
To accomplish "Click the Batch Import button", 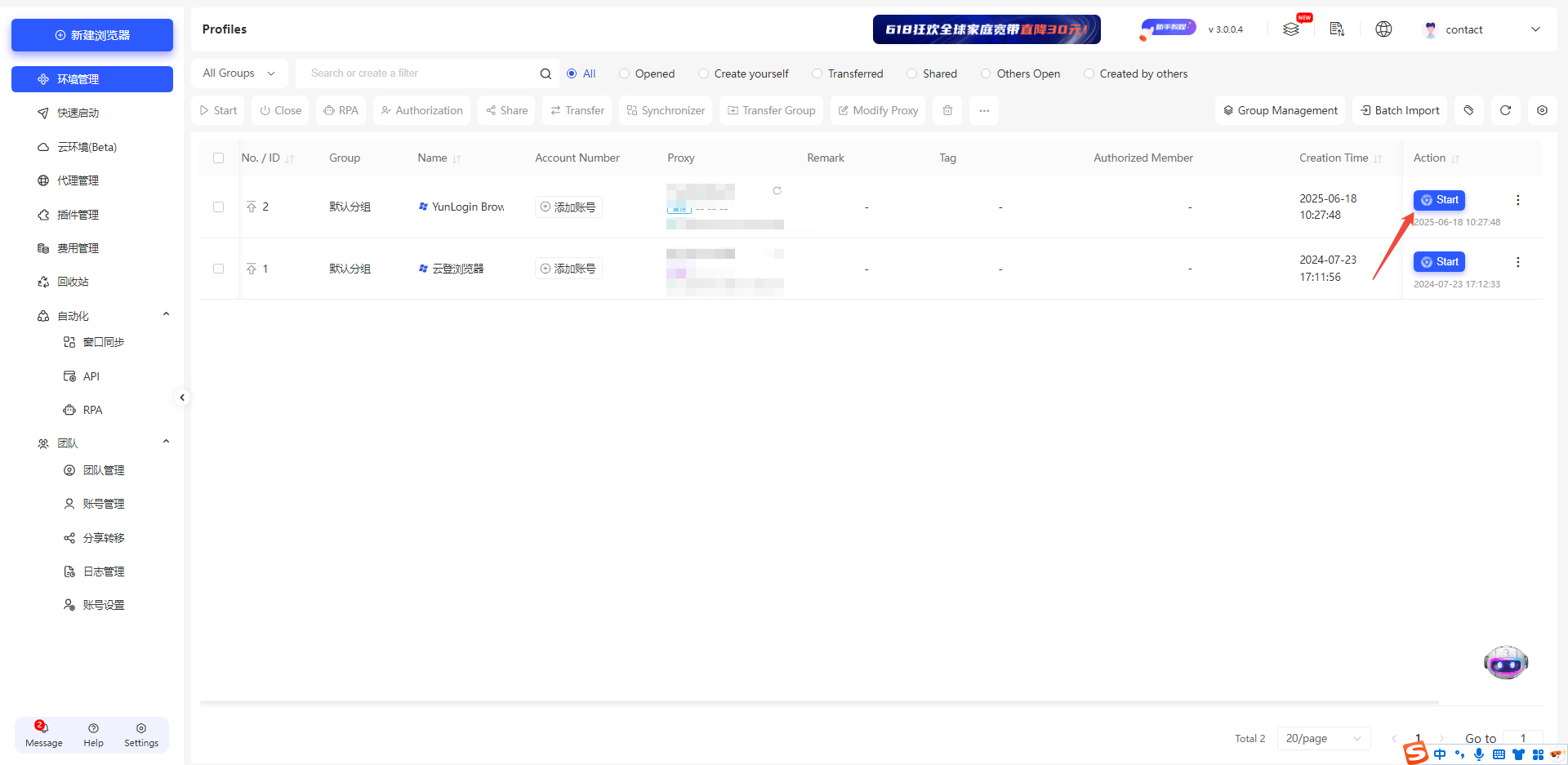I will click(x=1399, y=110).
